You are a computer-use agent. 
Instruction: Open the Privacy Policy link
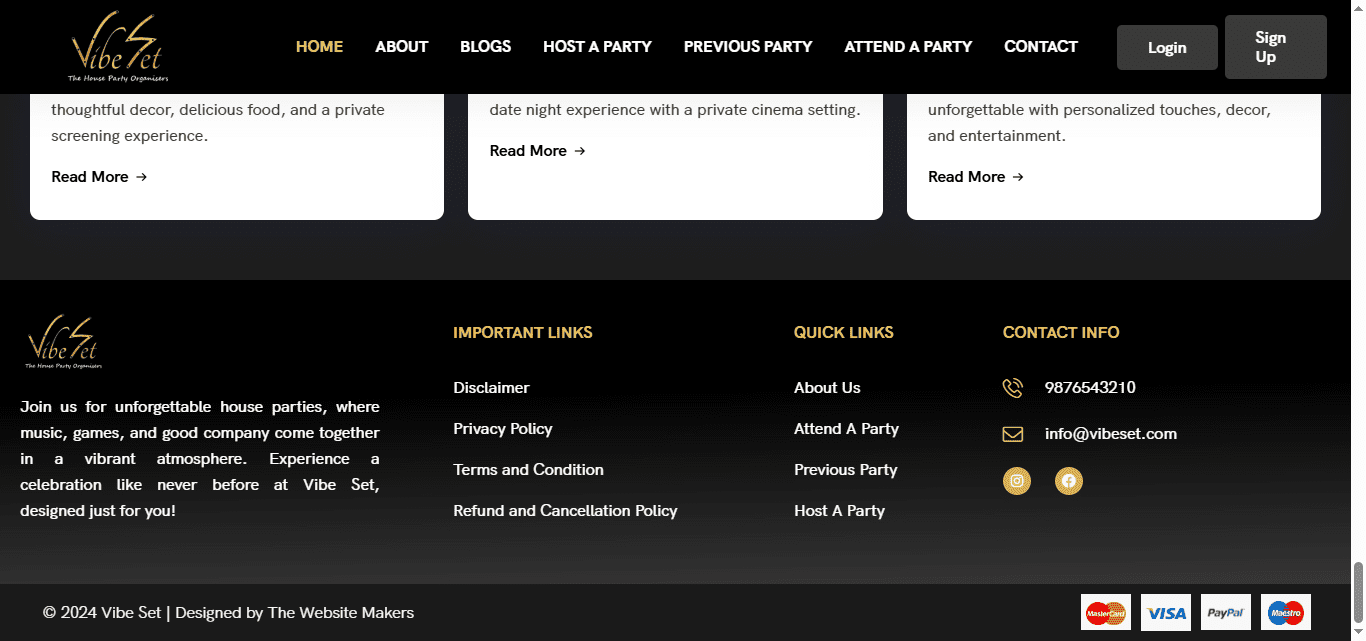coord(502,429)
